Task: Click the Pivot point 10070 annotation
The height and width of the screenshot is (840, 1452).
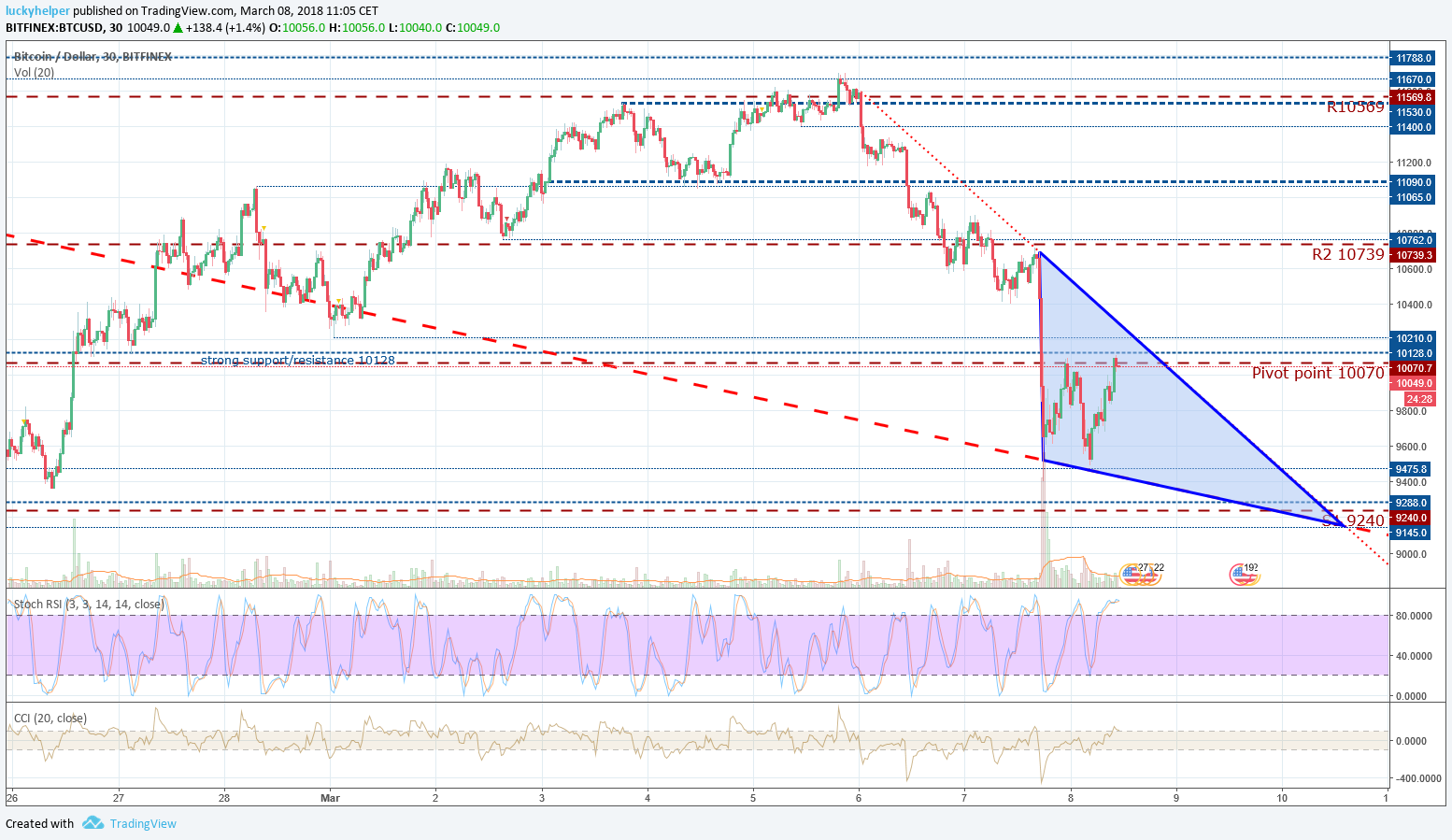Action: pos(1317,373)
